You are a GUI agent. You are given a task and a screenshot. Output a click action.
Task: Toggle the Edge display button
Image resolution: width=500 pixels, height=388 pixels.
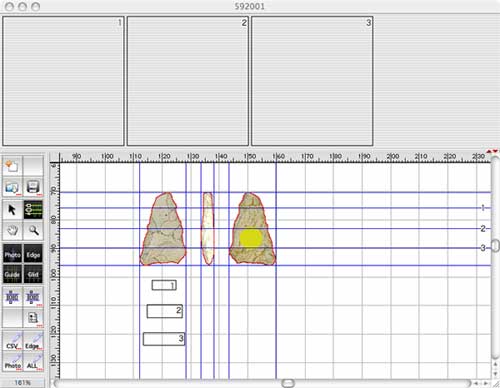tap(33, 255)
